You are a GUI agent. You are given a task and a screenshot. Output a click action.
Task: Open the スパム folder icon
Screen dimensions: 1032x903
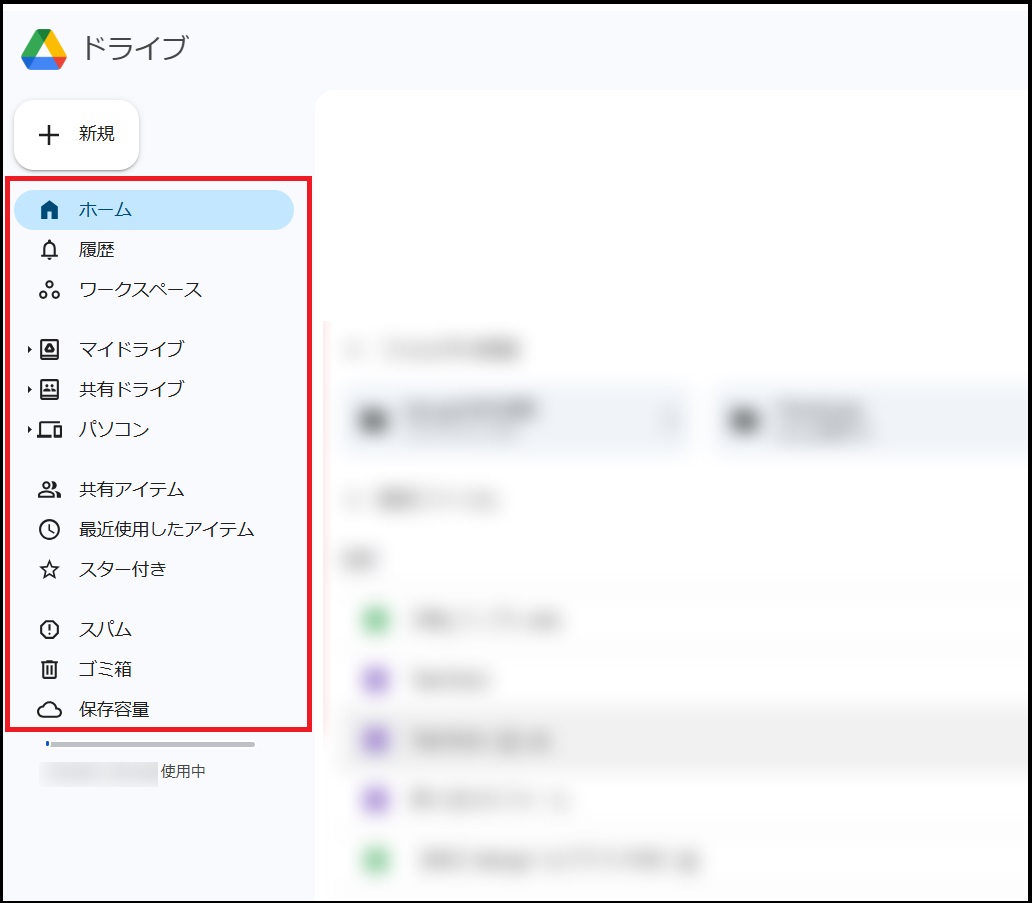[49, 630]
